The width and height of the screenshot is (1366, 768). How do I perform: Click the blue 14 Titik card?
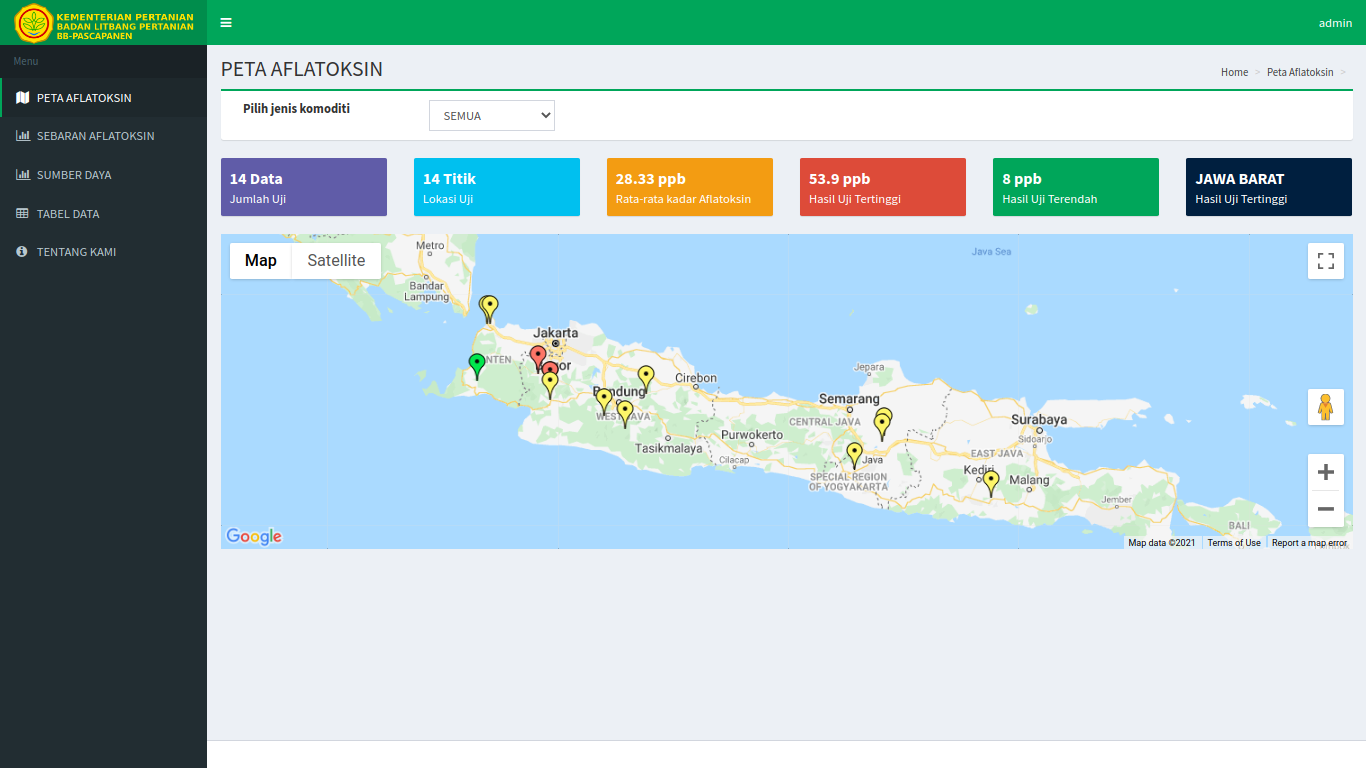pos(497,187)
